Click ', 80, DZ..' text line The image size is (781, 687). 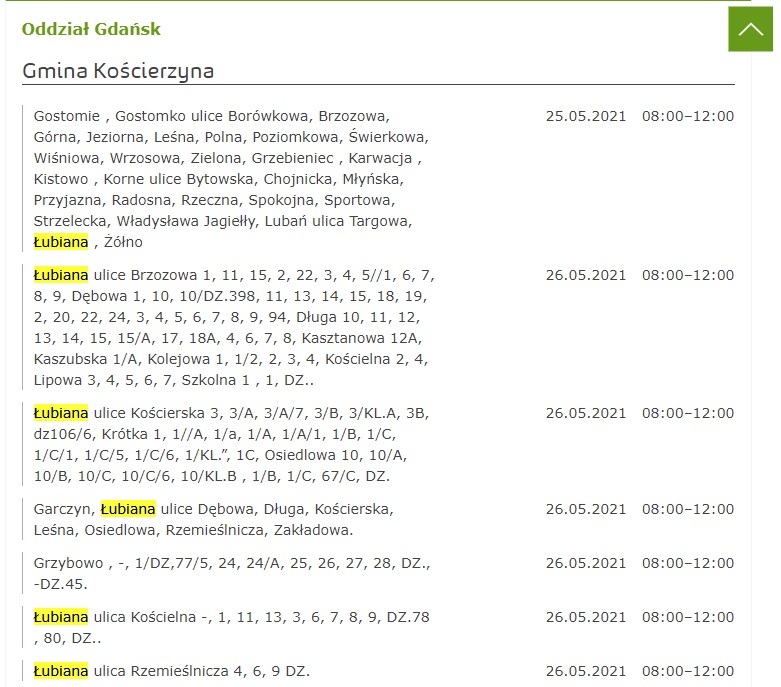[x=67, y=638]
